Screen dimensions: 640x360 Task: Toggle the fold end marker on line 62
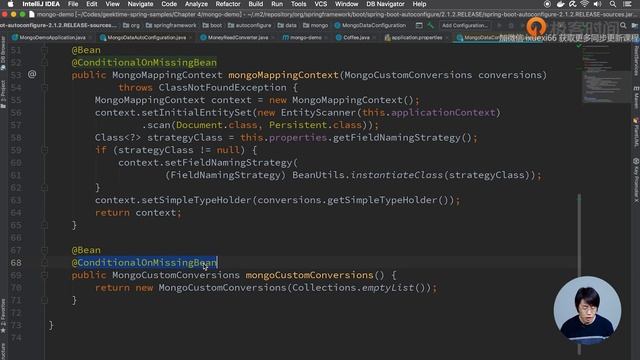point(44,187)
